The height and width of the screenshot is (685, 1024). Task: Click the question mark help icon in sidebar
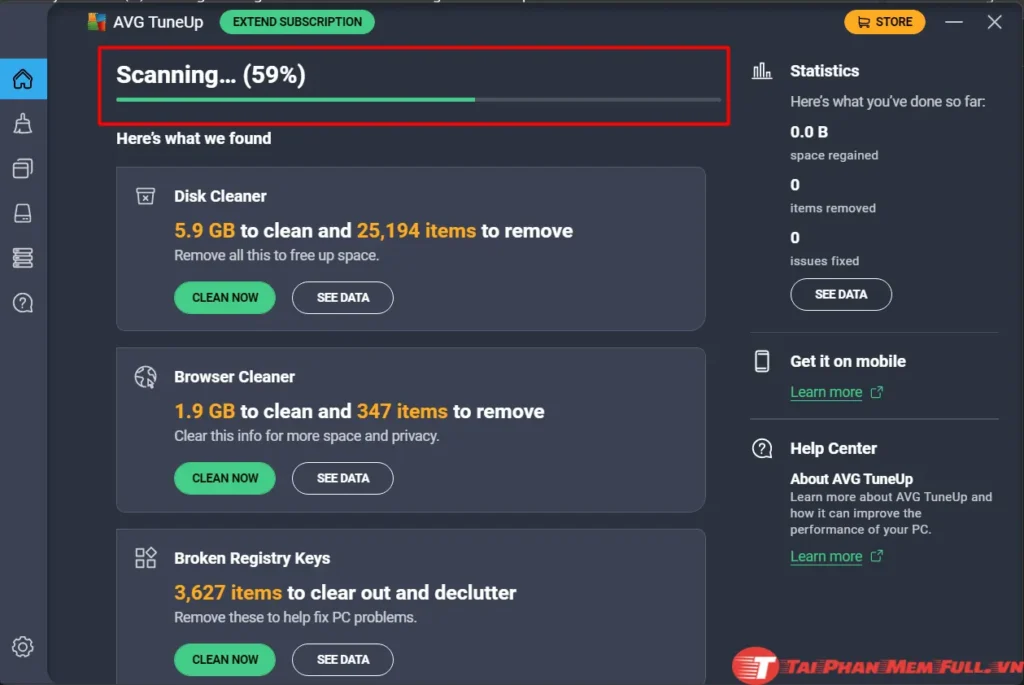[23, 302]
